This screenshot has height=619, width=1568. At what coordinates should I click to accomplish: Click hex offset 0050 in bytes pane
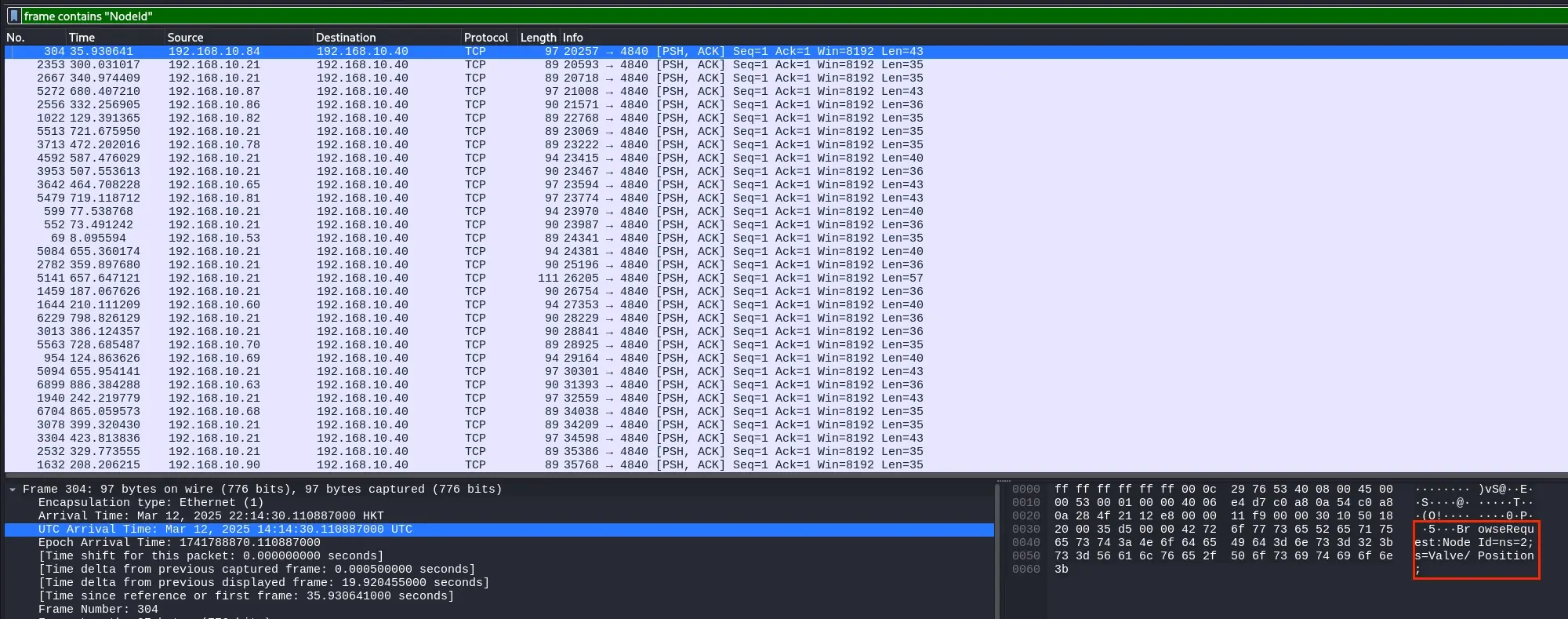click(x=1025, y=555)
